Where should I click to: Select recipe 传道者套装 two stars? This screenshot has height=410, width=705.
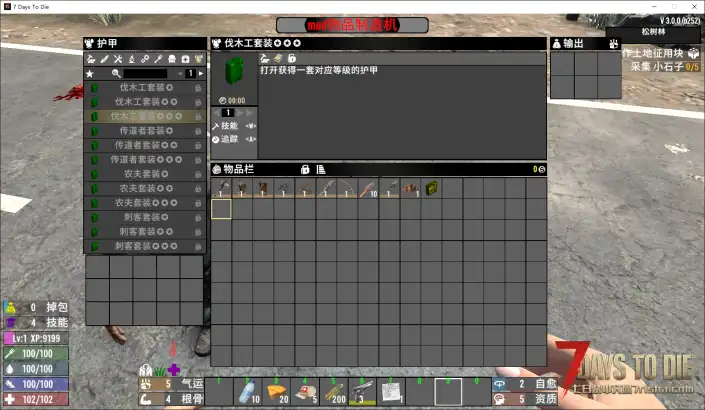pyautogui.click(x=145, y=145)
